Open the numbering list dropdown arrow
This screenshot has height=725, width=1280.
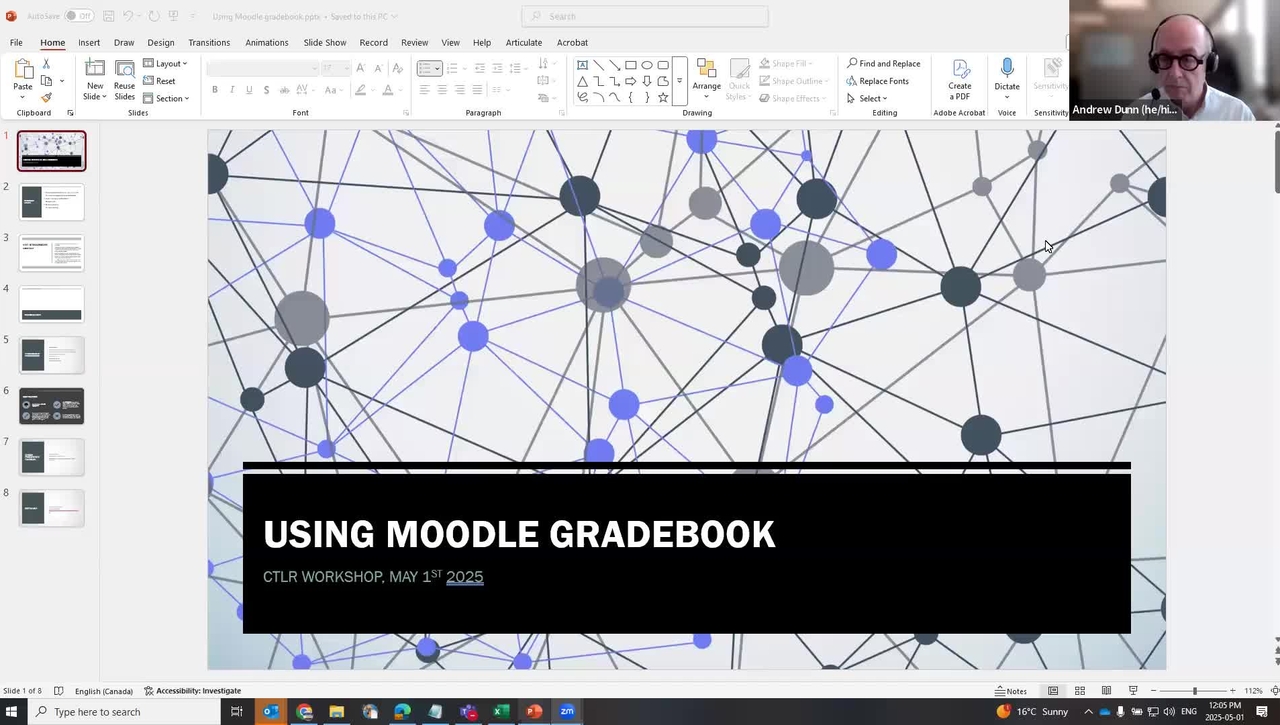point(467,68)
